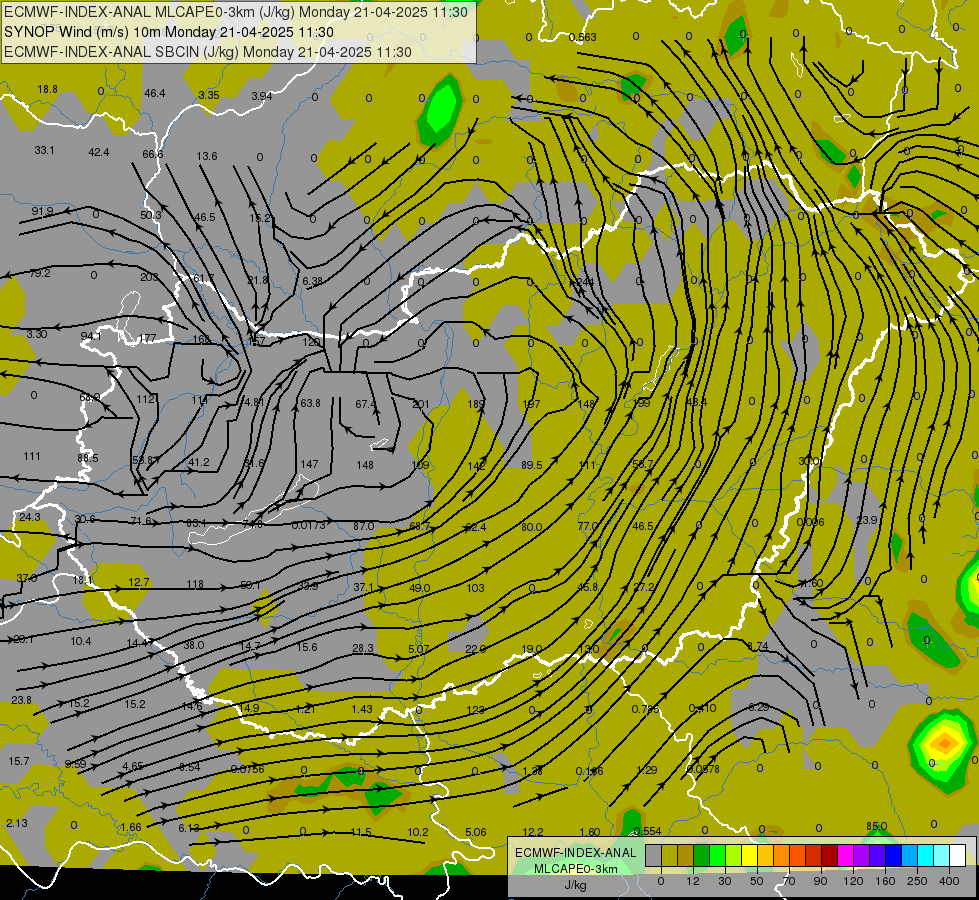The image size is (979, 900).
Task: Click the magenta legend swatch
Action: click(x=845, y=856)
